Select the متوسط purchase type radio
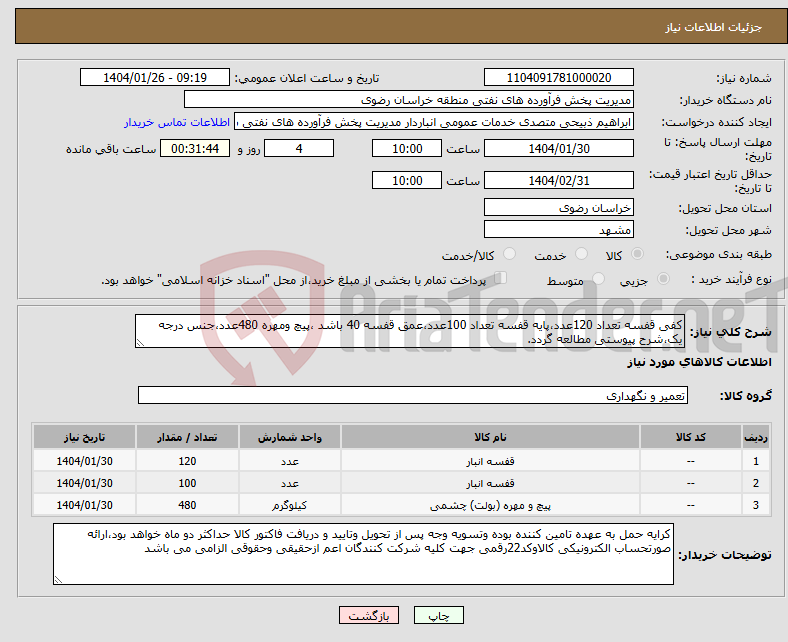 pyautogui.click(x=598, y=279)
